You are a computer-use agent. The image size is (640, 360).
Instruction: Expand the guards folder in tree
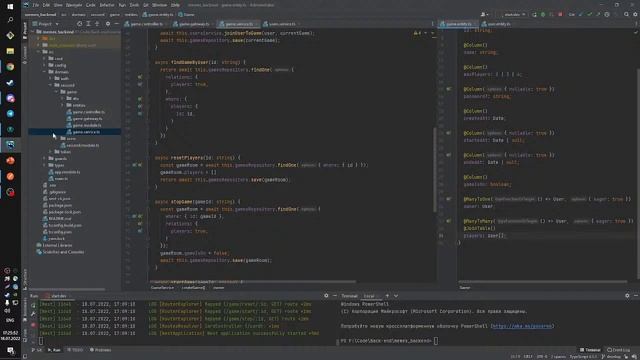[x=44, y=158]
